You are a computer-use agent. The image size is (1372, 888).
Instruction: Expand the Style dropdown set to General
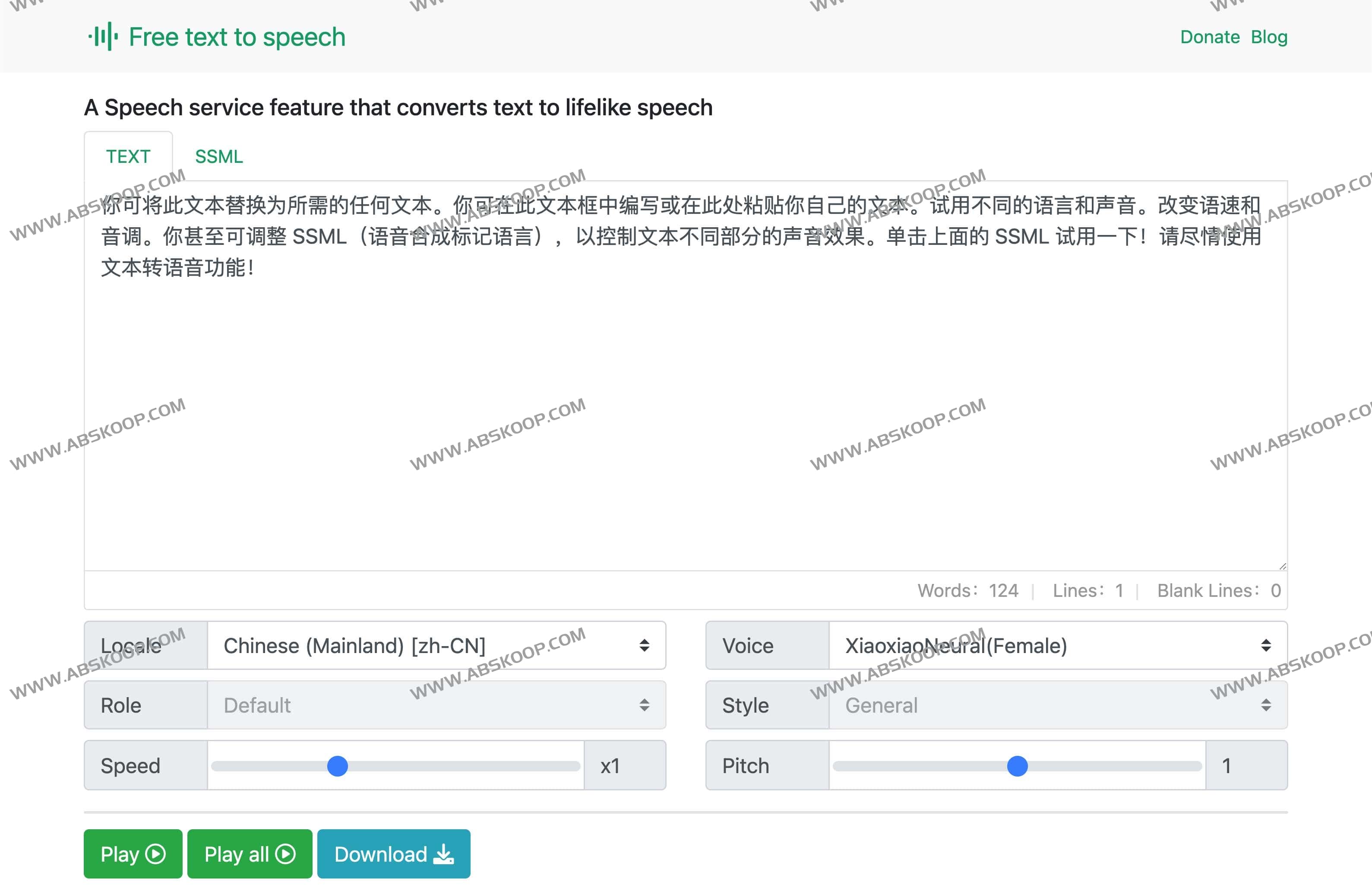[1055, 704]
